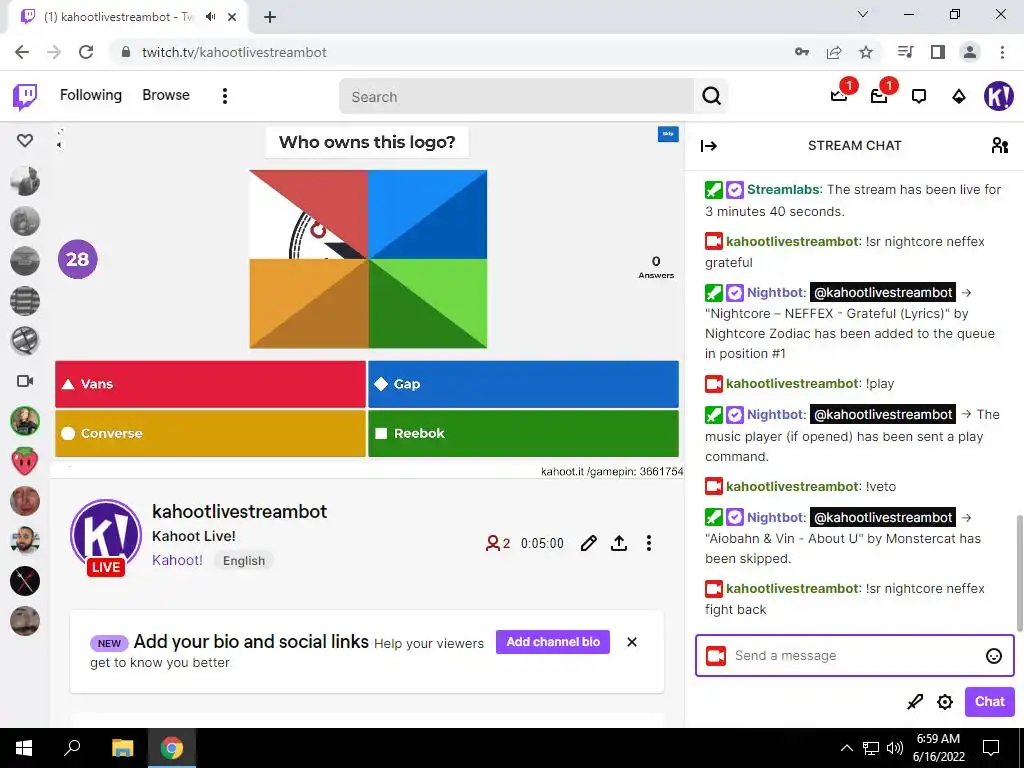
Task: Open Windows Start menu
Action: pyautogui.click(x=24, y=748)
